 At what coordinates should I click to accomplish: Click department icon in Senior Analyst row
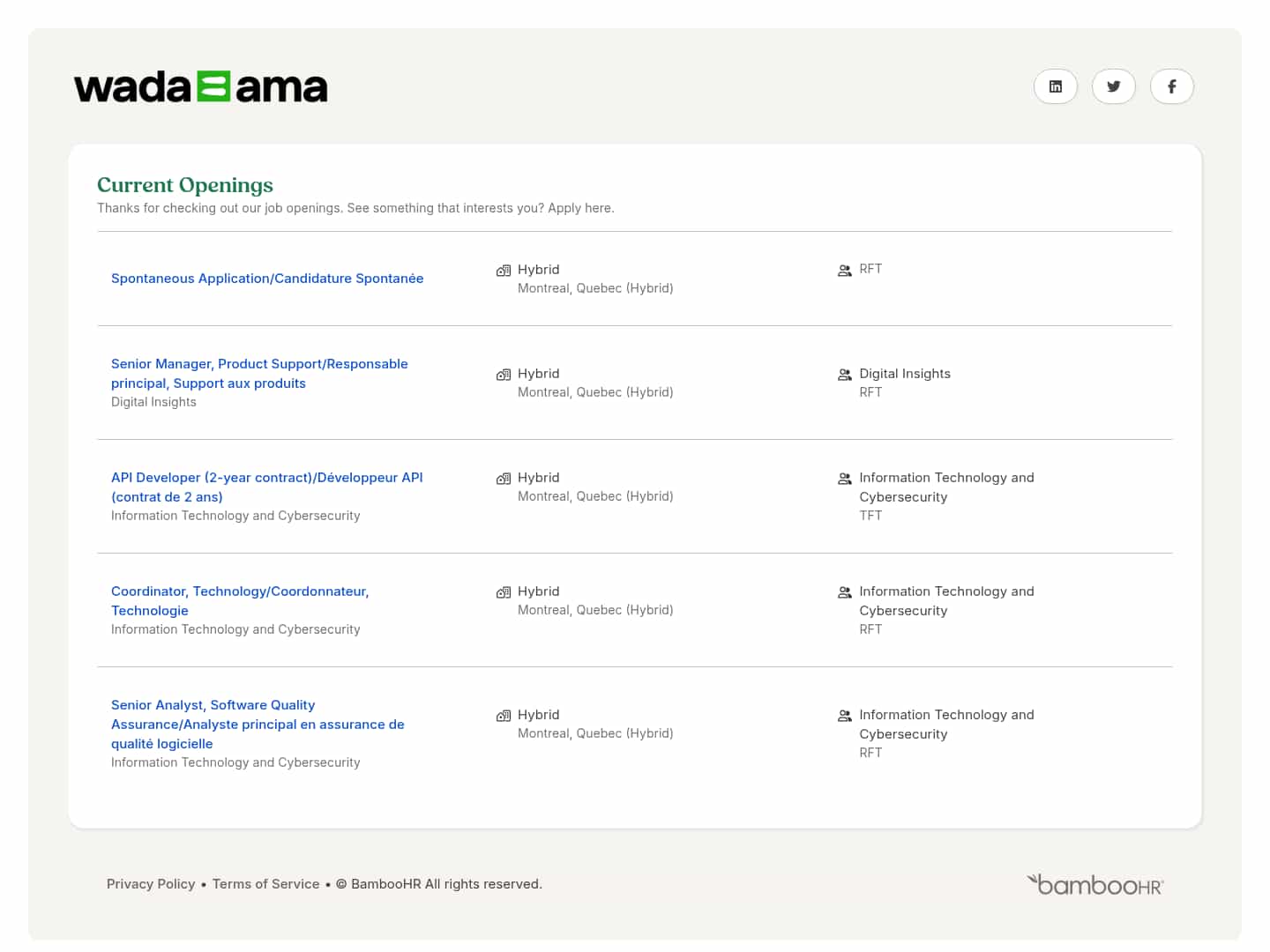pyautogui.click(x=845, y=716)
